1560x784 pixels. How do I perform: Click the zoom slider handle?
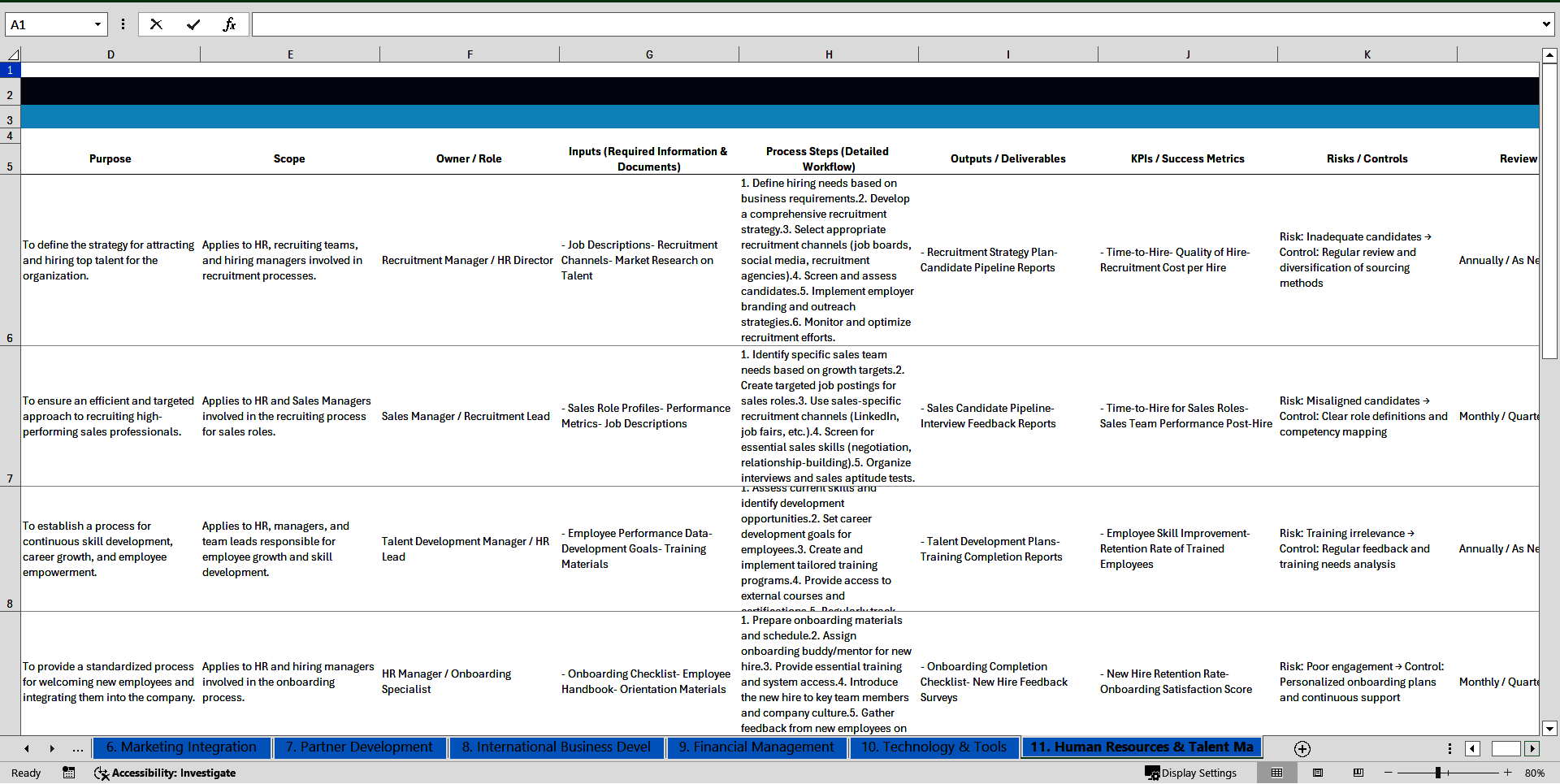1437,773
